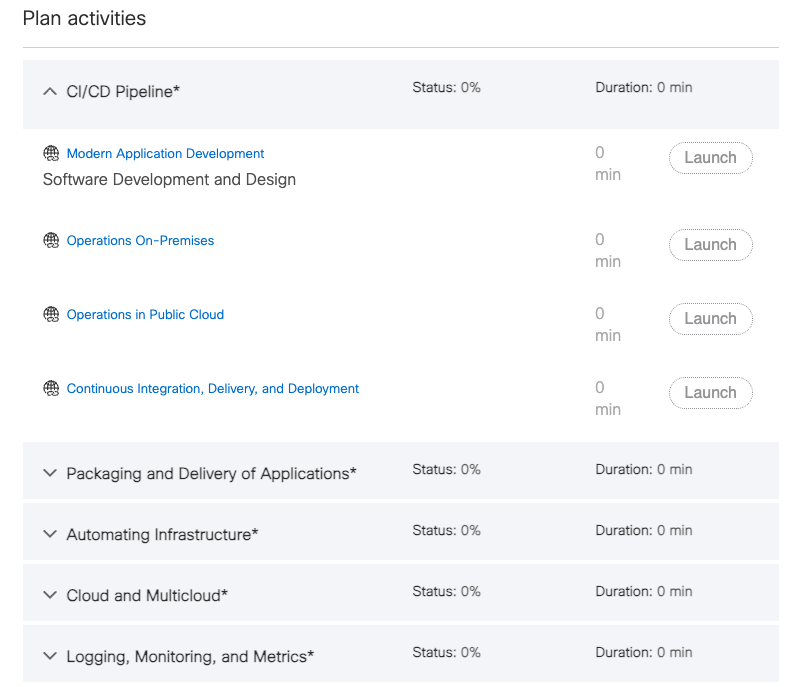Image resolution: width=805 pixels, height=687 pixels.
Task: Click the Status 0% text in CI/CD Pipeline header
Action: 446,87
